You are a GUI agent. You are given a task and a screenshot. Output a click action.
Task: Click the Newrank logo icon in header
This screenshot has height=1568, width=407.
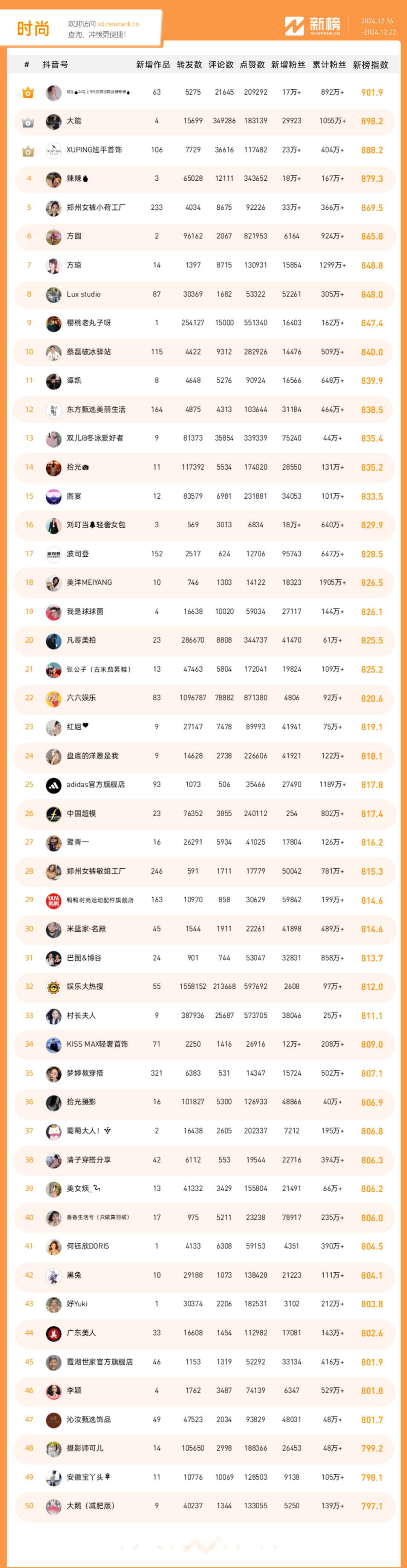coord(294,26)
